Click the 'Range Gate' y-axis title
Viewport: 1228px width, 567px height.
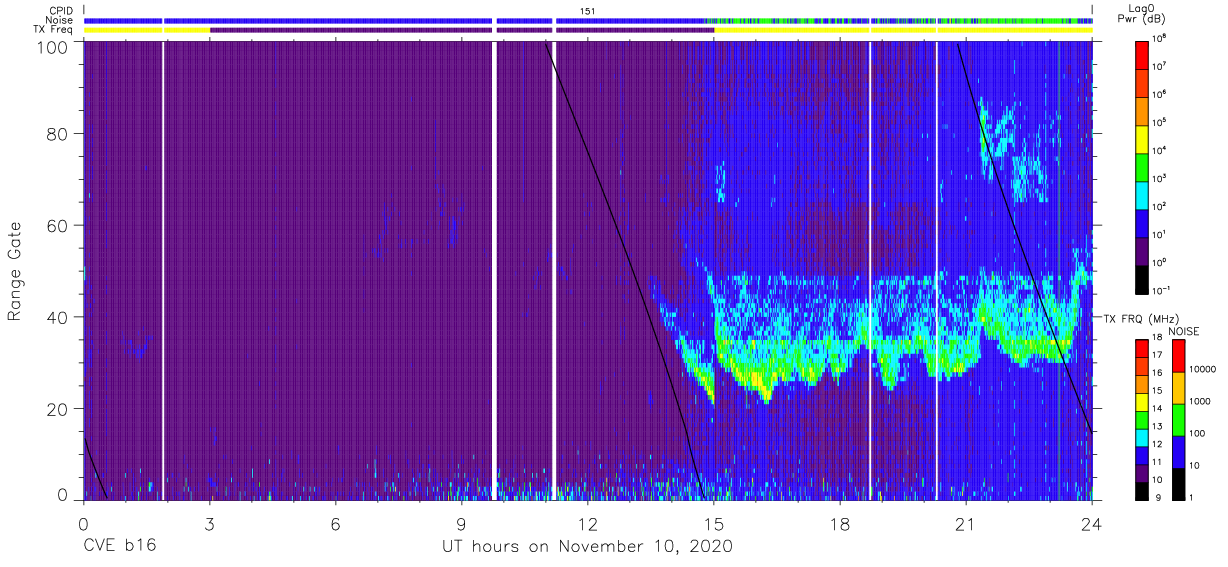(16, 271)
